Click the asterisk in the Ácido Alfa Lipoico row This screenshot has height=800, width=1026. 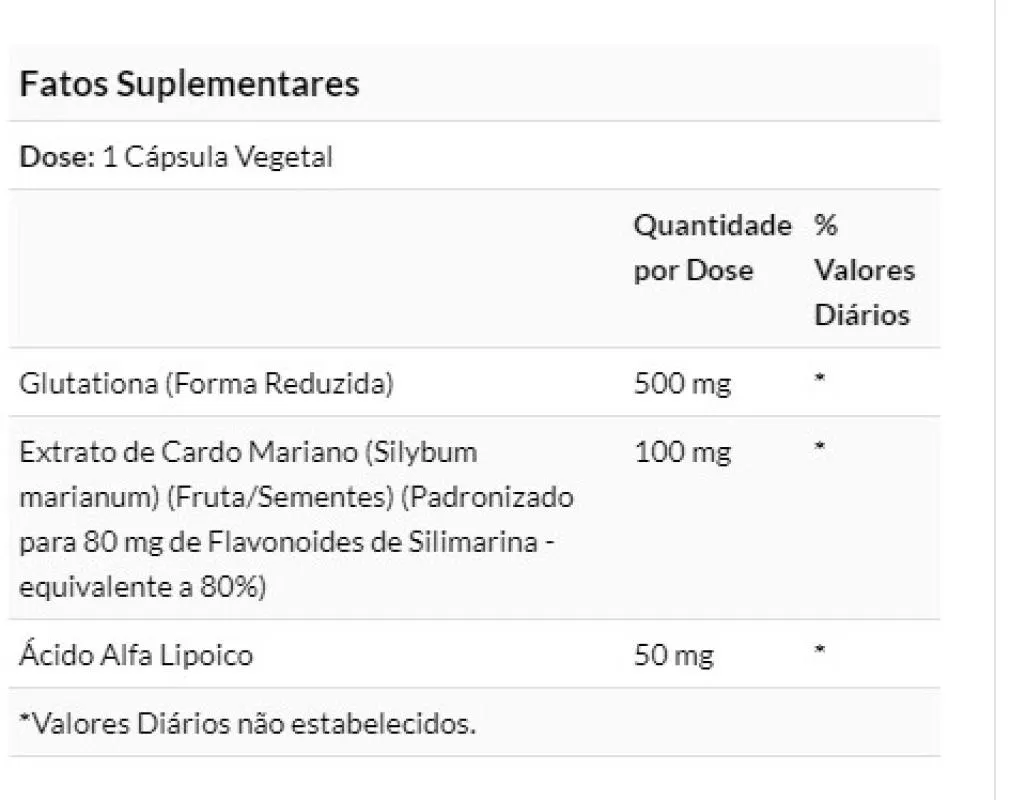coord(819,650)
